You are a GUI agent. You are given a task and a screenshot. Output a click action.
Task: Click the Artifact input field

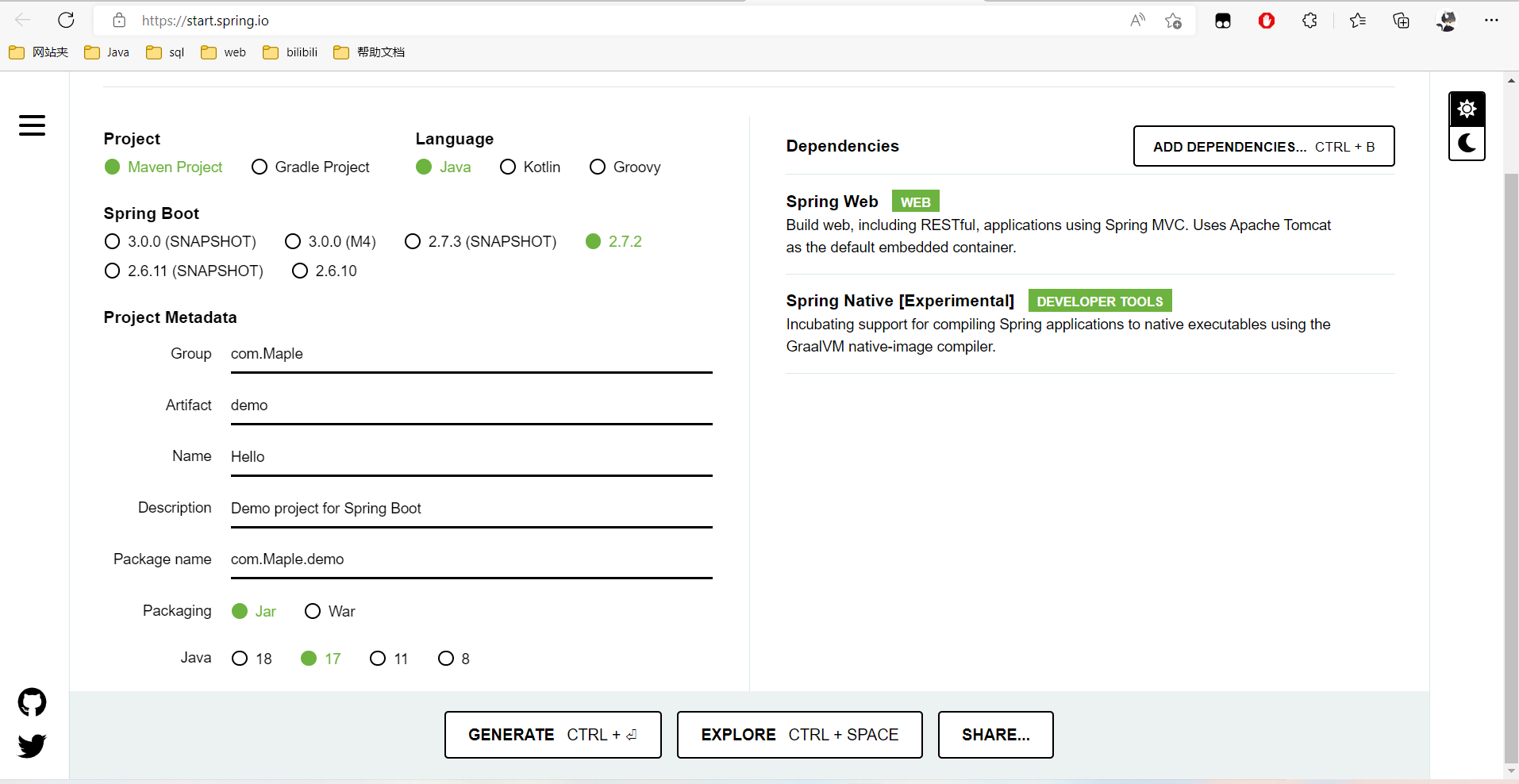coord(471,405)
